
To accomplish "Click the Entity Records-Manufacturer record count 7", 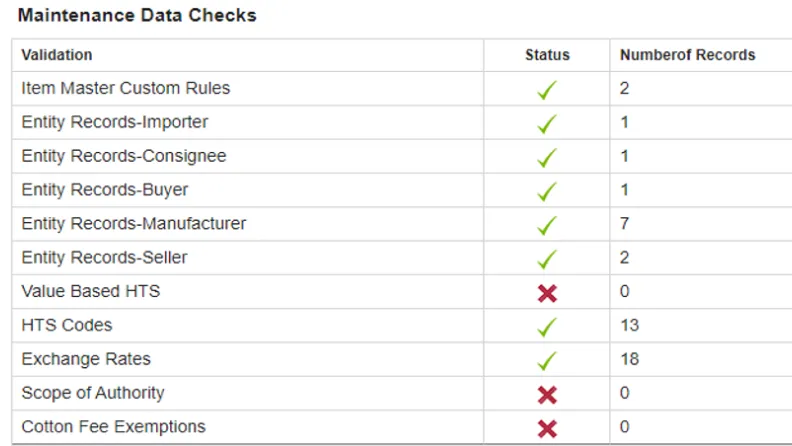I will 625,223.
